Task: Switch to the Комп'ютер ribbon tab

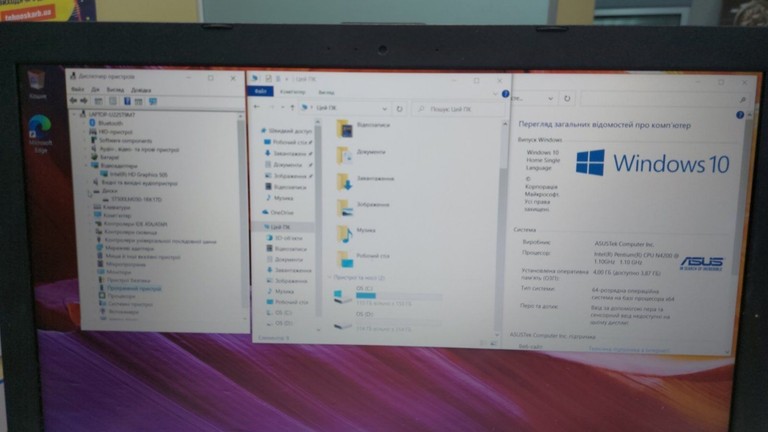Action: [292, 92]
